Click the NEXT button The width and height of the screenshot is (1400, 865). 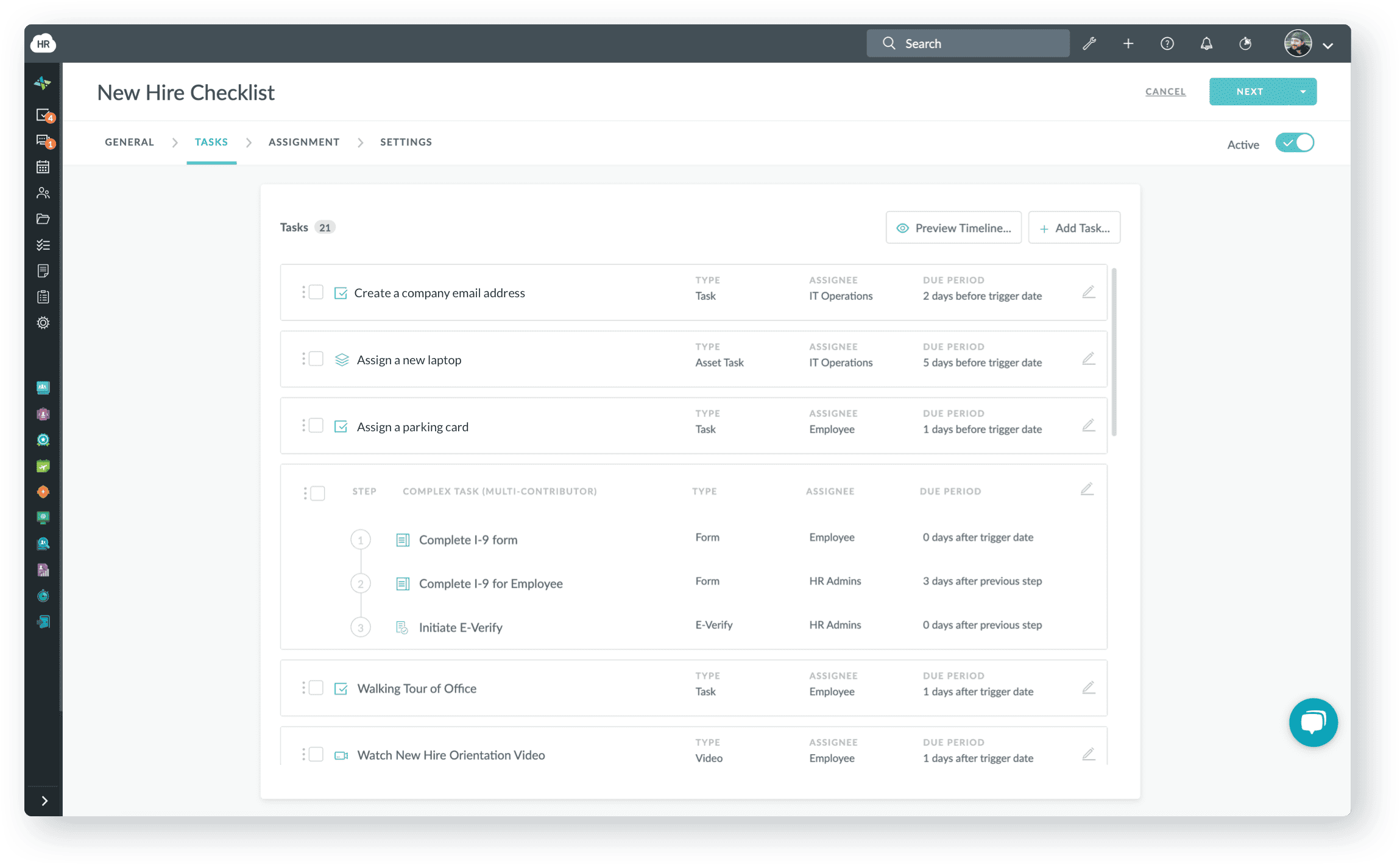pos(1250,92)
